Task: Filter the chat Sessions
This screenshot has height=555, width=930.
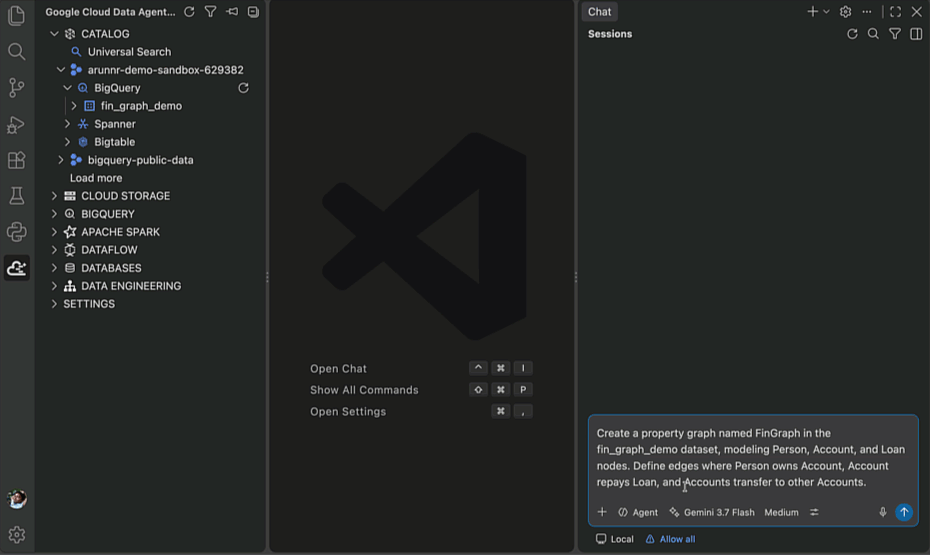Action: click(x=894, y=34)
